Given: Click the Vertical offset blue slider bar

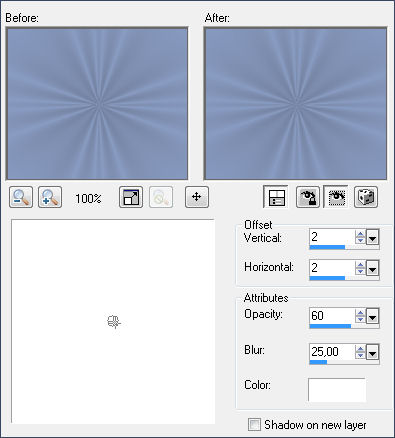Looking at the screenshot, I should pyautogui.click(x=327, y=247).
